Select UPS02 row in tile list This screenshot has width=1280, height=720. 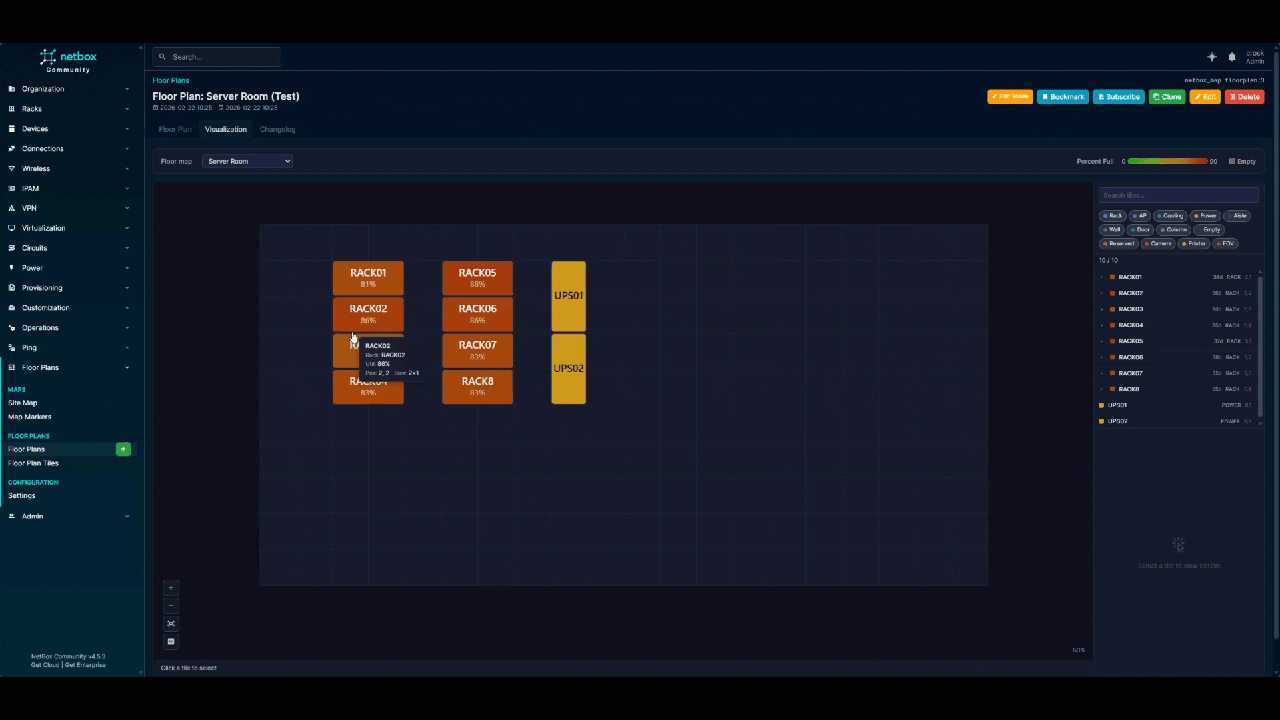click(x=1175, y=421)
